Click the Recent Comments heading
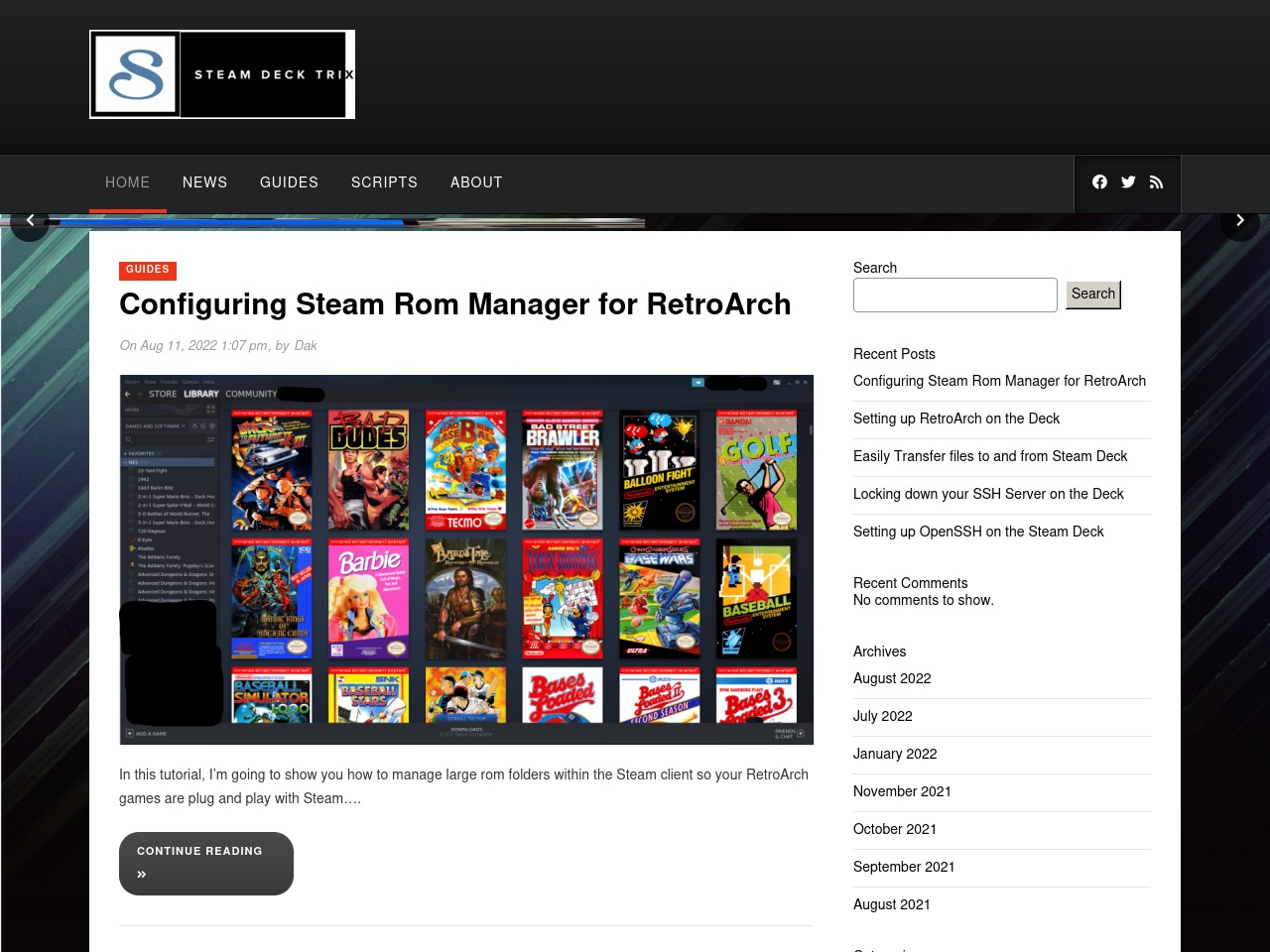Viewport: 1270px width, 952px height. point(910,583)
